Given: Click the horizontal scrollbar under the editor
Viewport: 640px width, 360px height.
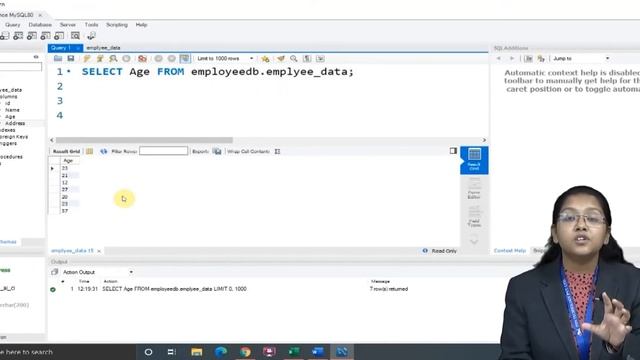Looking at the screenshot, I should pyautogui.click(x=144, y=140).
